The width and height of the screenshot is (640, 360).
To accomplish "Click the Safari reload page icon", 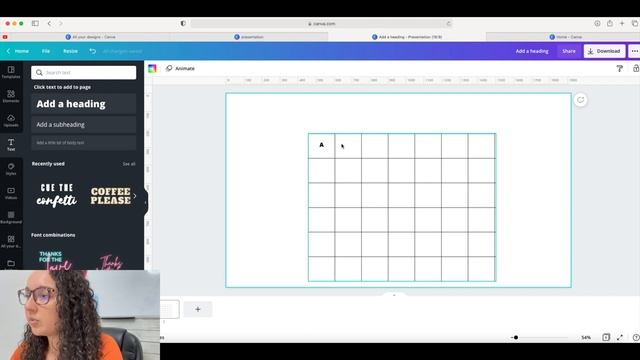I will pos(448,24).
